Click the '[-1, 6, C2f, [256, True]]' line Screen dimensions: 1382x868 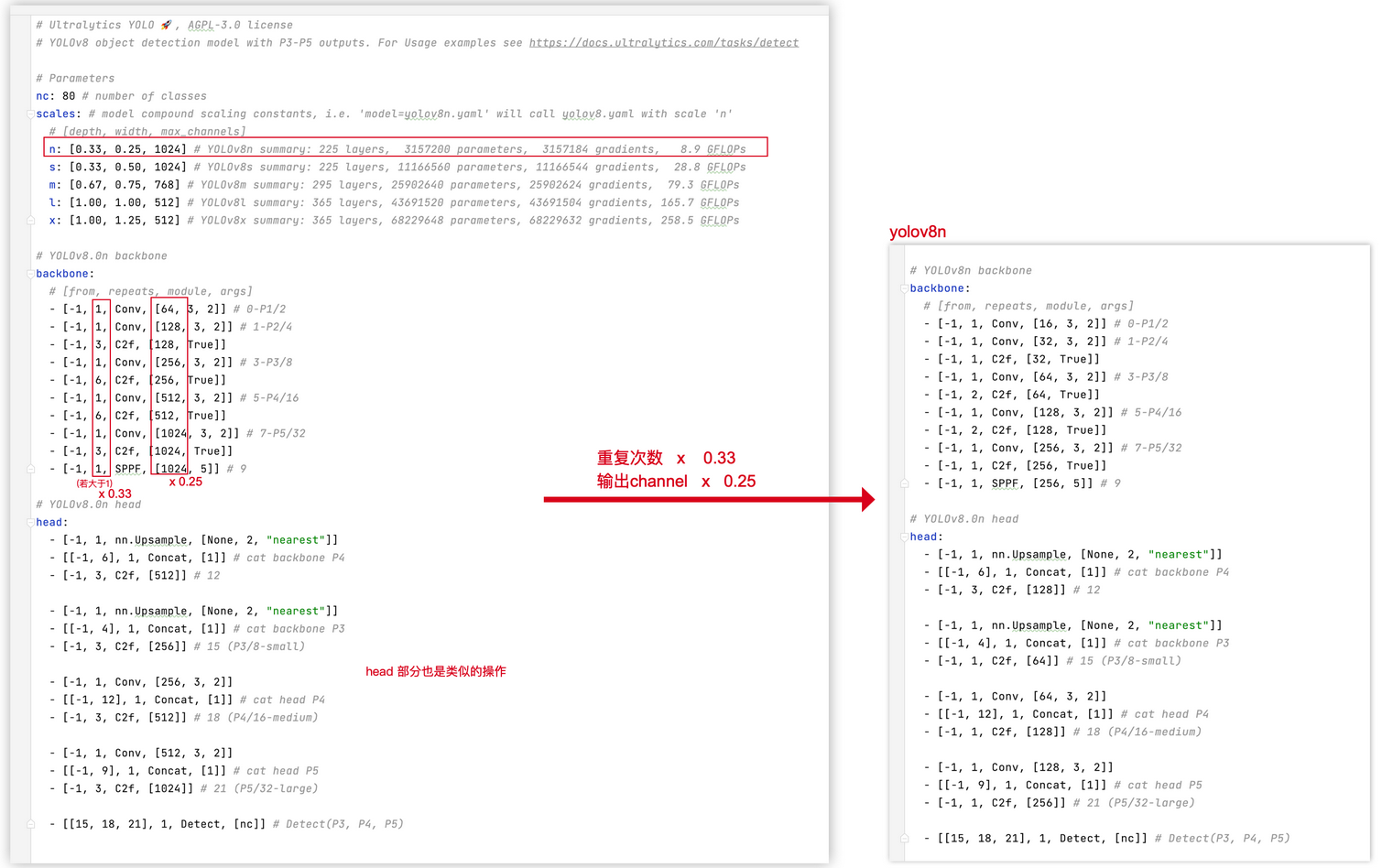click(137, 380)
